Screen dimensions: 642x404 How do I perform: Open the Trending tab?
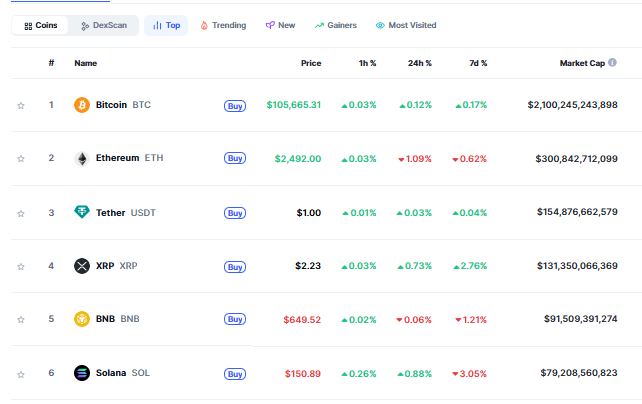(x=223, y=25)
